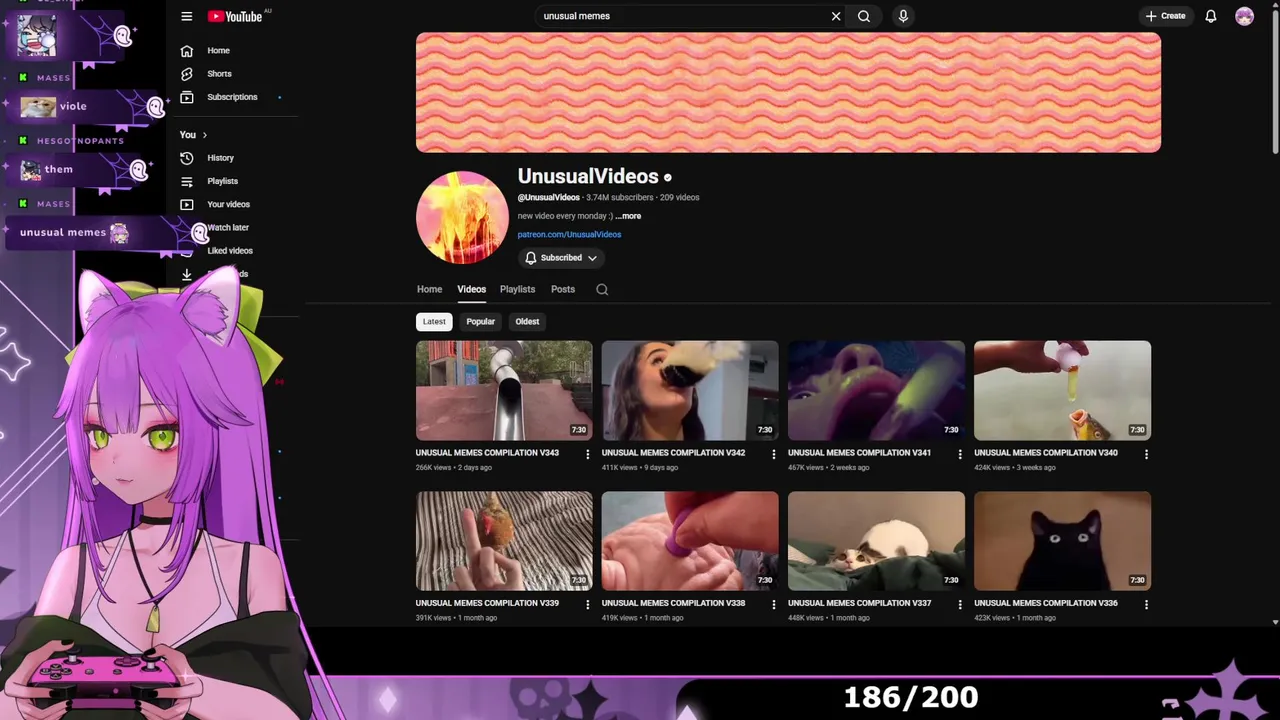The image size is (1280, 720).
Task: Click the channel search magnifier icon
Action: (602, 289)
